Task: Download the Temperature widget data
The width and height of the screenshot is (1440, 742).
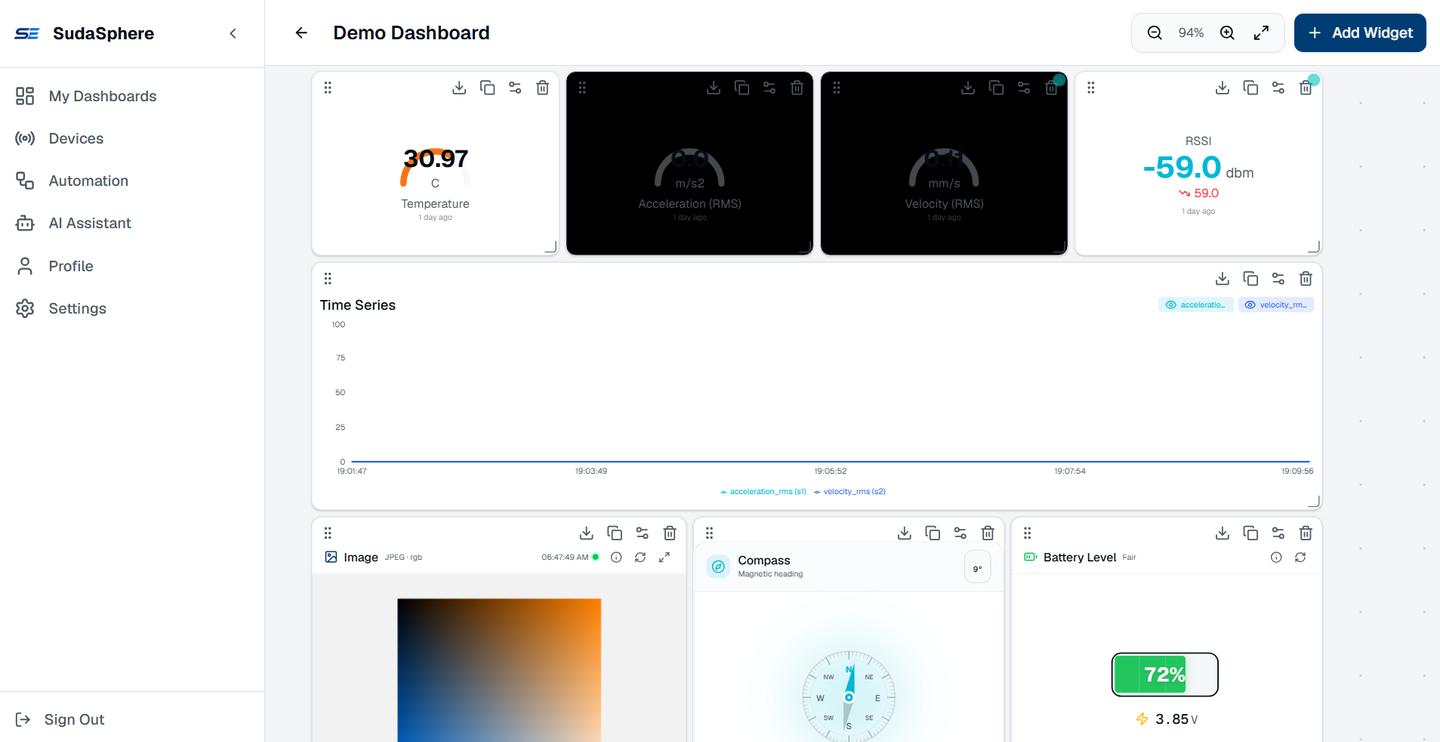Action: [459, 88]
